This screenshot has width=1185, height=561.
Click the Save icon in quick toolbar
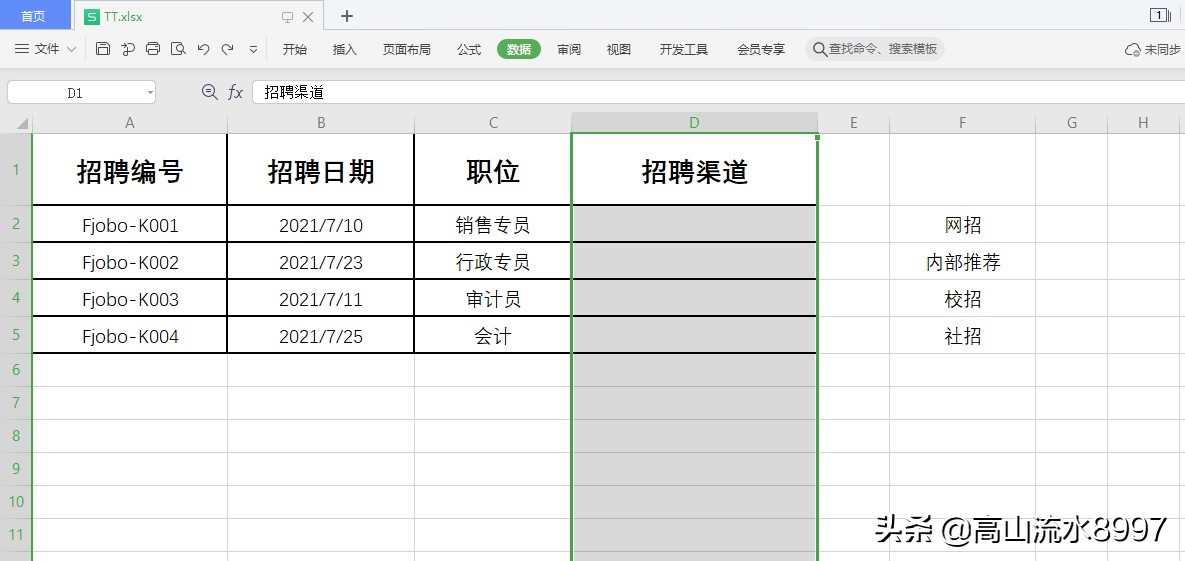tap(103, 49)
